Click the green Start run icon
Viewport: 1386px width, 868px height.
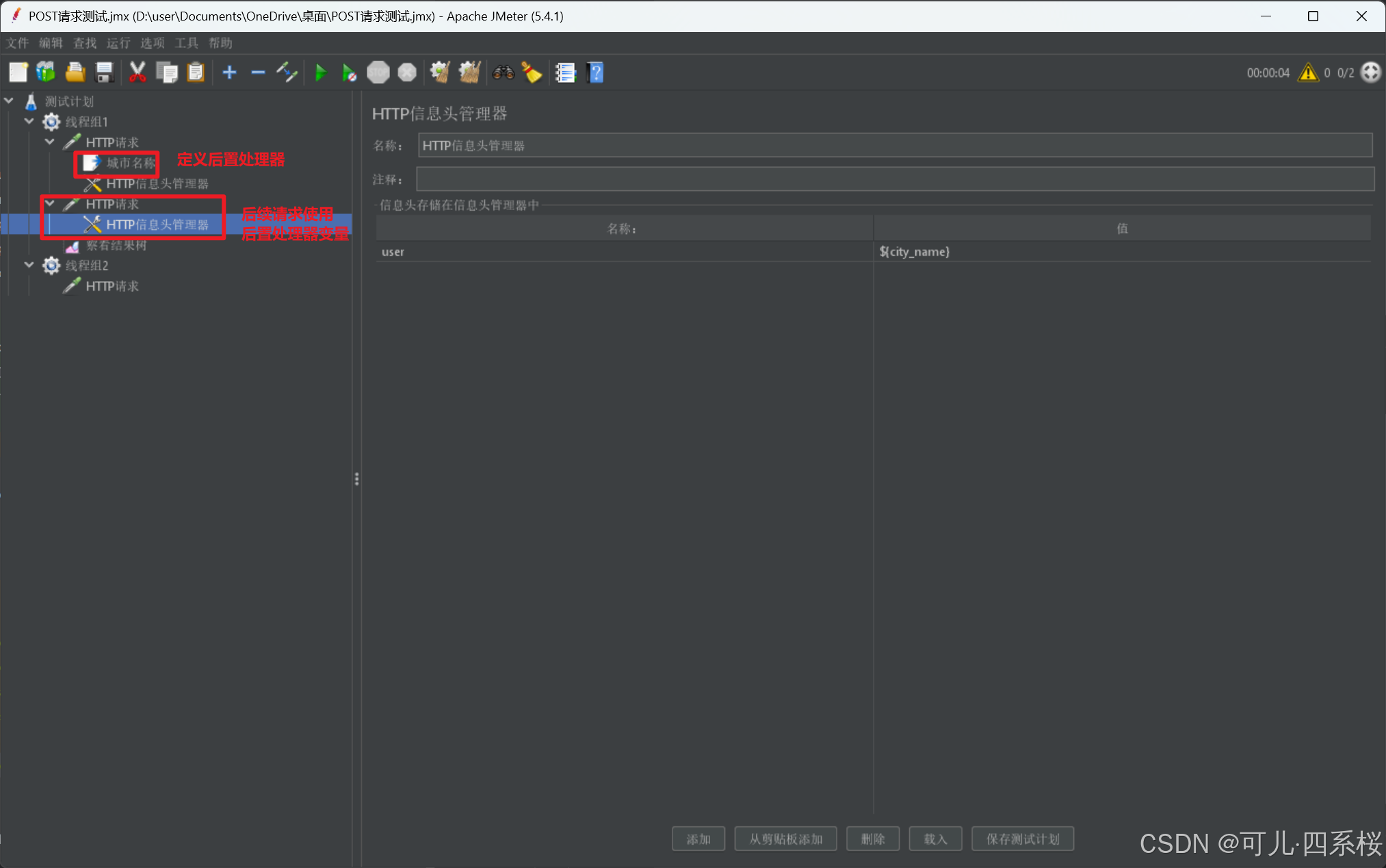click(x=320, y=73)
